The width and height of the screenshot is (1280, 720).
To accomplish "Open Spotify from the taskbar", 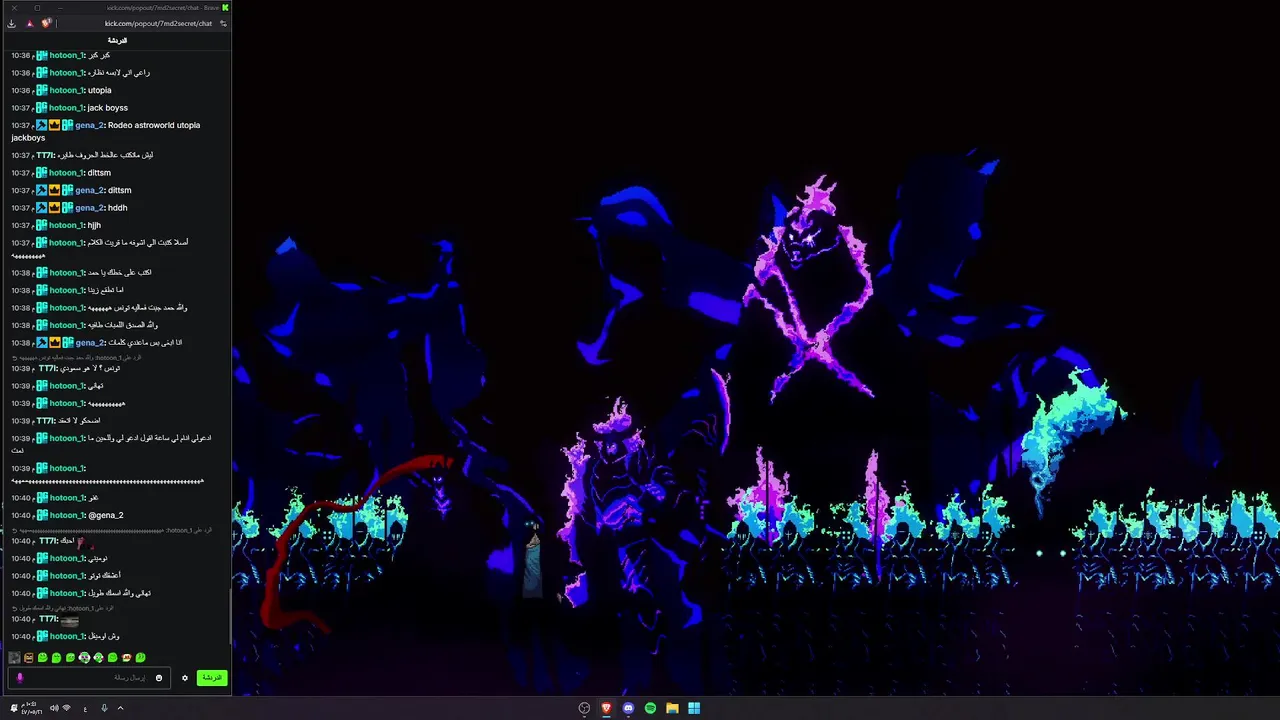I will [650, 708].
